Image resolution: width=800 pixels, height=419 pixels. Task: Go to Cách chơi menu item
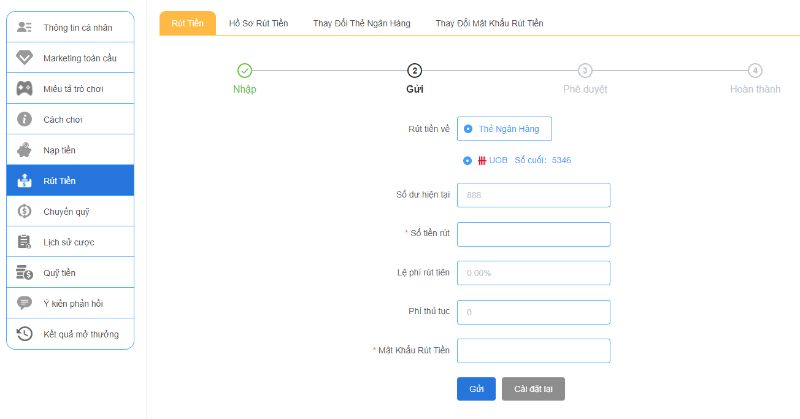[70, 119]
